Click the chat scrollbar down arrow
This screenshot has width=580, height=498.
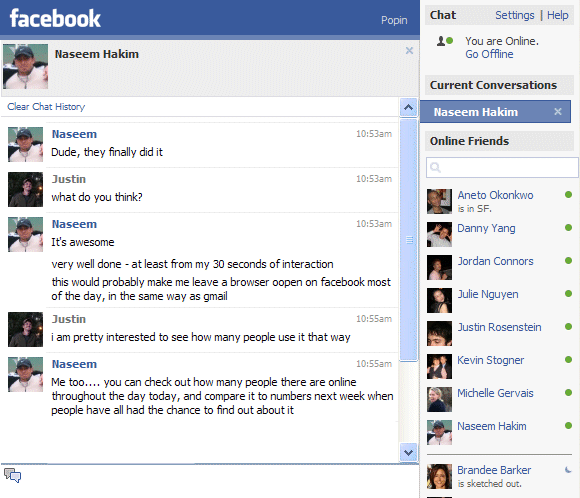pos(408,452)
